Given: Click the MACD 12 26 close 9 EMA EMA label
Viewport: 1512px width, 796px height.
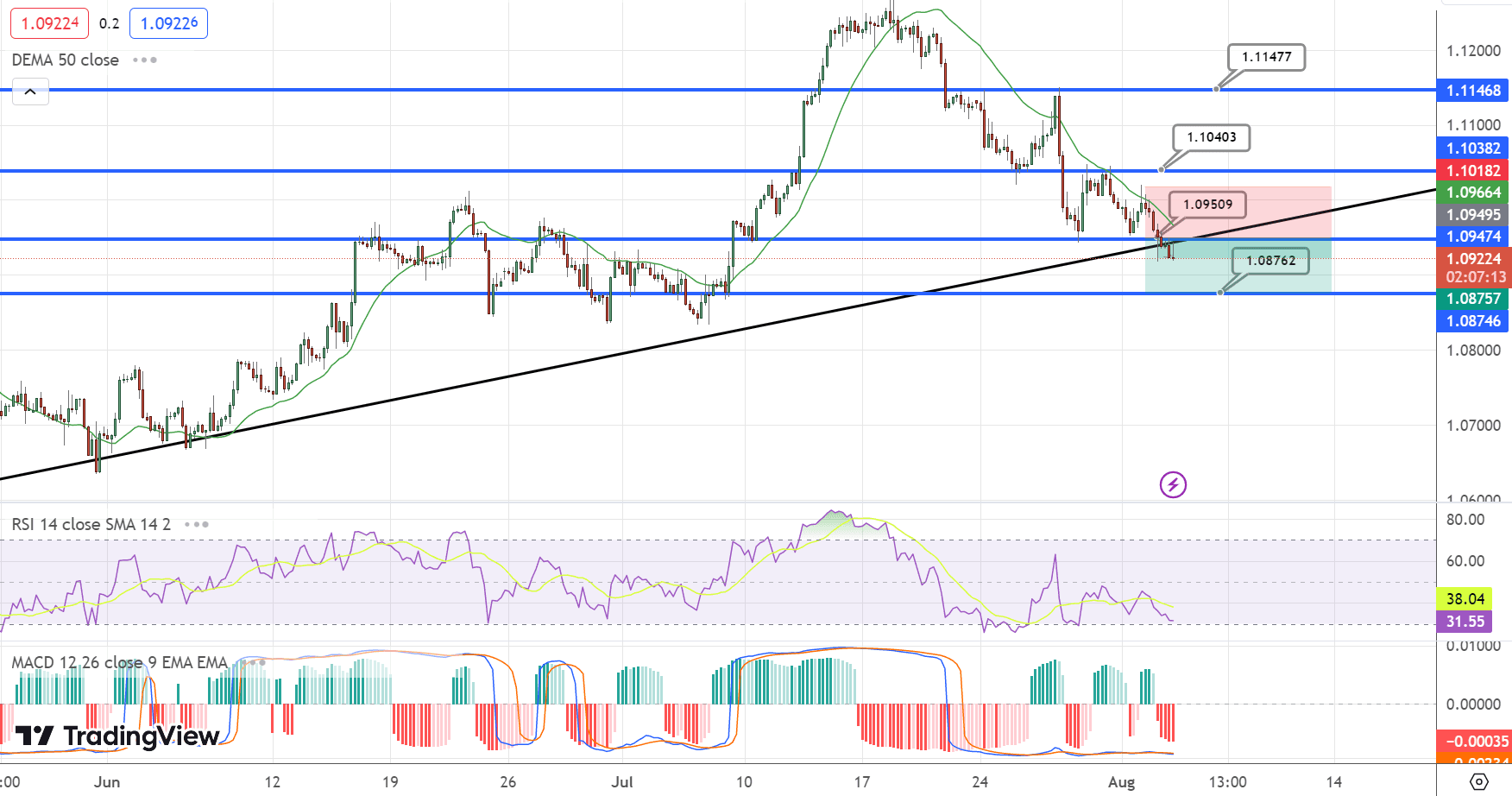Looking at the screenshot, I should click(x=119, y=662).
